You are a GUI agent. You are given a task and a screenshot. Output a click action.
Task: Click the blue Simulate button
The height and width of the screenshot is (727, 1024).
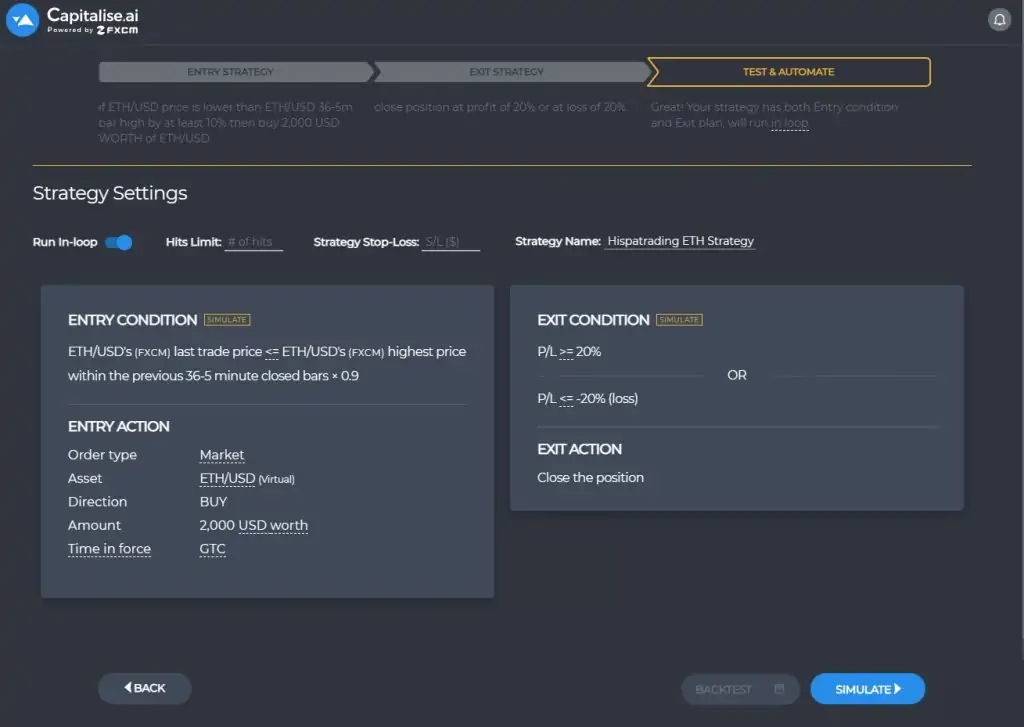tap(867, 689)
